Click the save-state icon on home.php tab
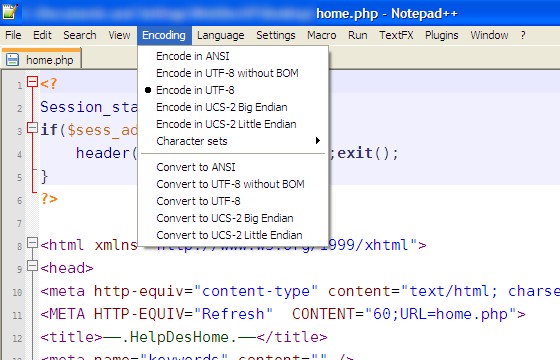The width and height of the screenshot is (560, 360). point(12,59)
